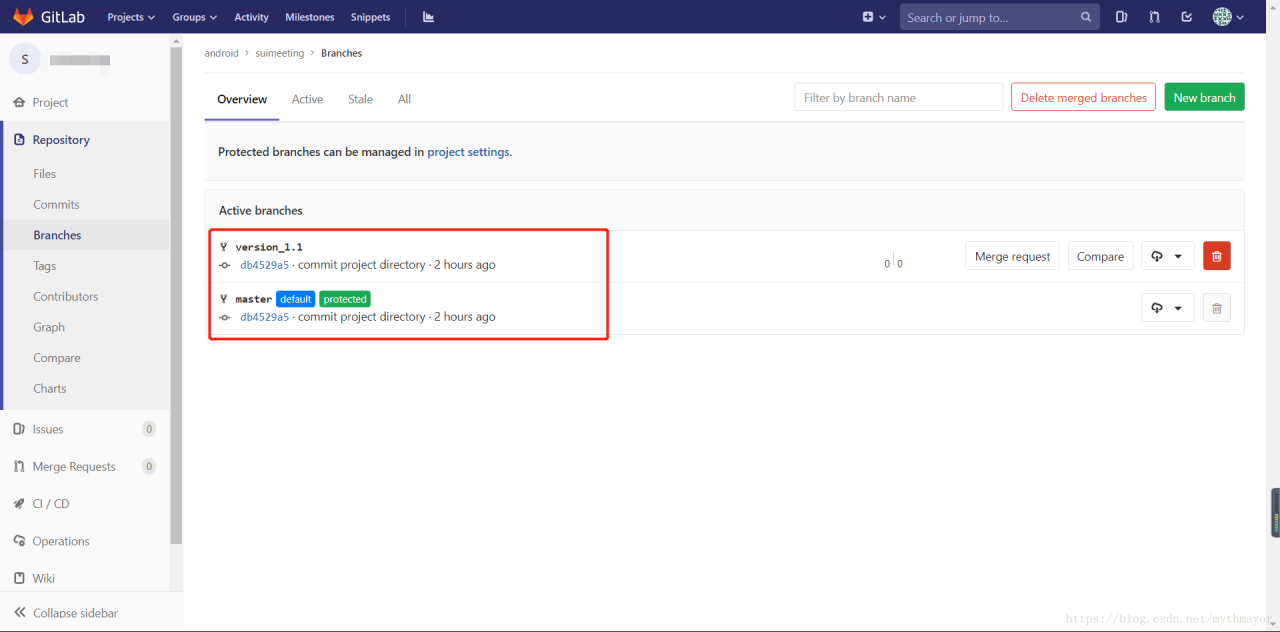Focus the Filter by branch name field
The height and width of the screenshot is (632, 1280).
[x=899, y=97]
